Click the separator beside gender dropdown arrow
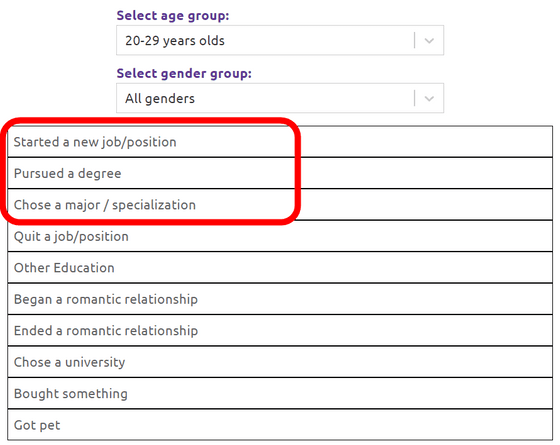 pos(415,98)
